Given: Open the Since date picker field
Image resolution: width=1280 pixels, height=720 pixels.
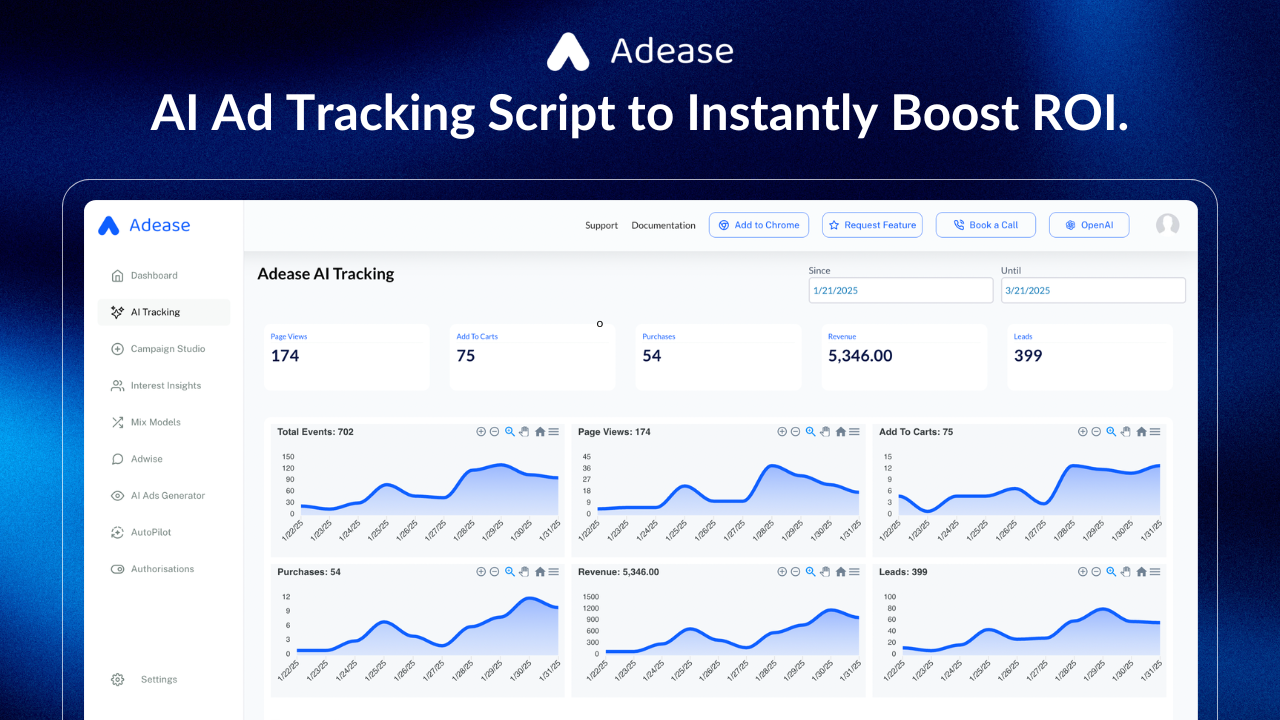Looking at the screenshot, I should [900, 290].
